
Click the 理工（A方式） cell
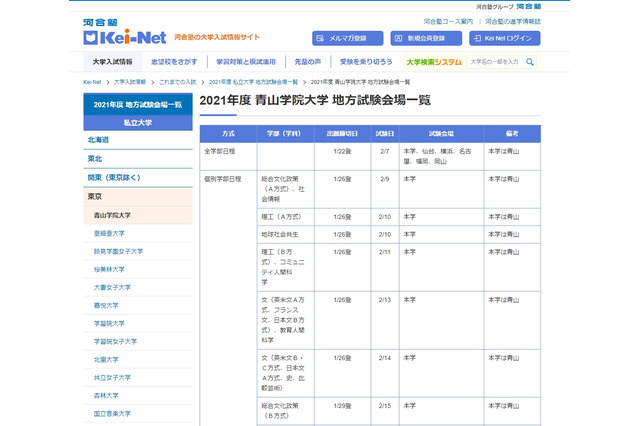(285, 217)
